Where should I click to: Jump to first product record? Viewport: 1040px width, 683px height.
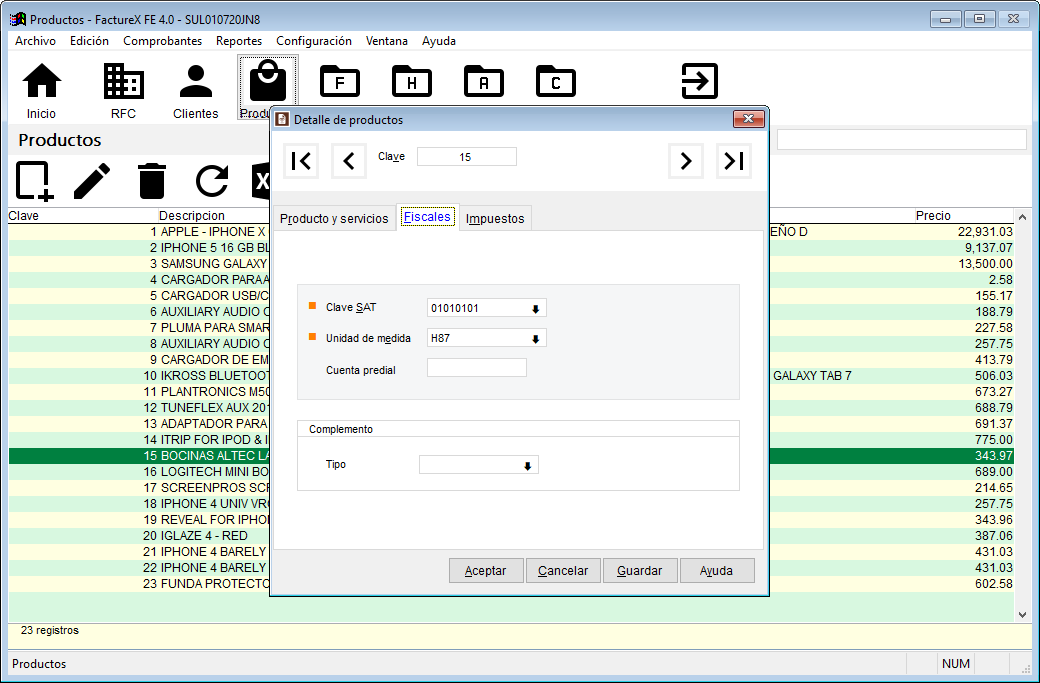[x=301, y=160]
